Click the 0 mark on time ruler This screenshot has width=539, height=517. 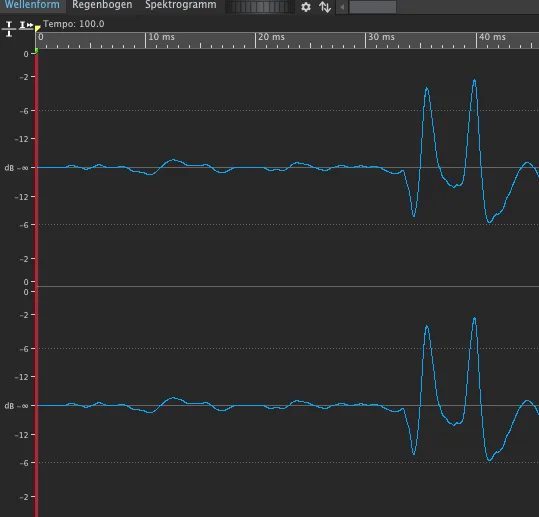[x=41, y=37]
